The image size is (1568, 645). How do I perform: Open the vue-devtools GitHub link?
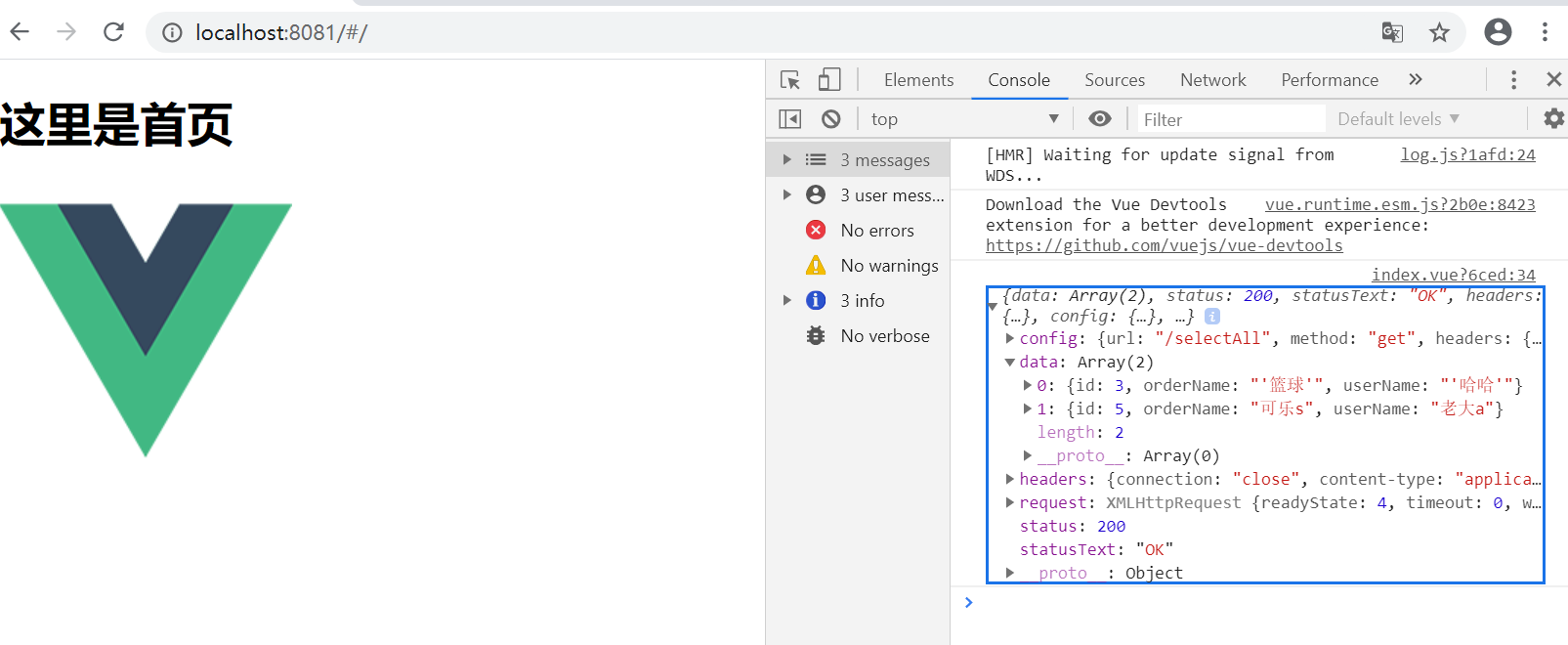1164,245
